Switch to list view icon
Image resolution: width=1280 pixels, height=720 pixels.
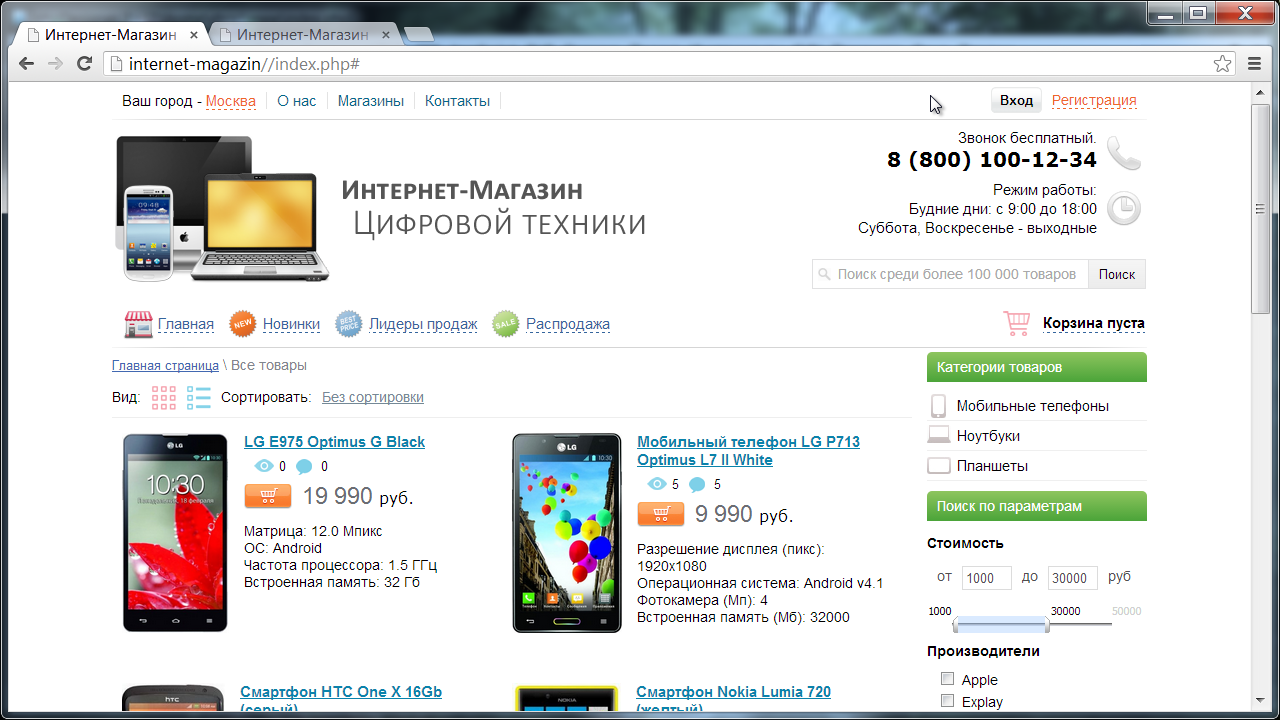pos(199,398)
